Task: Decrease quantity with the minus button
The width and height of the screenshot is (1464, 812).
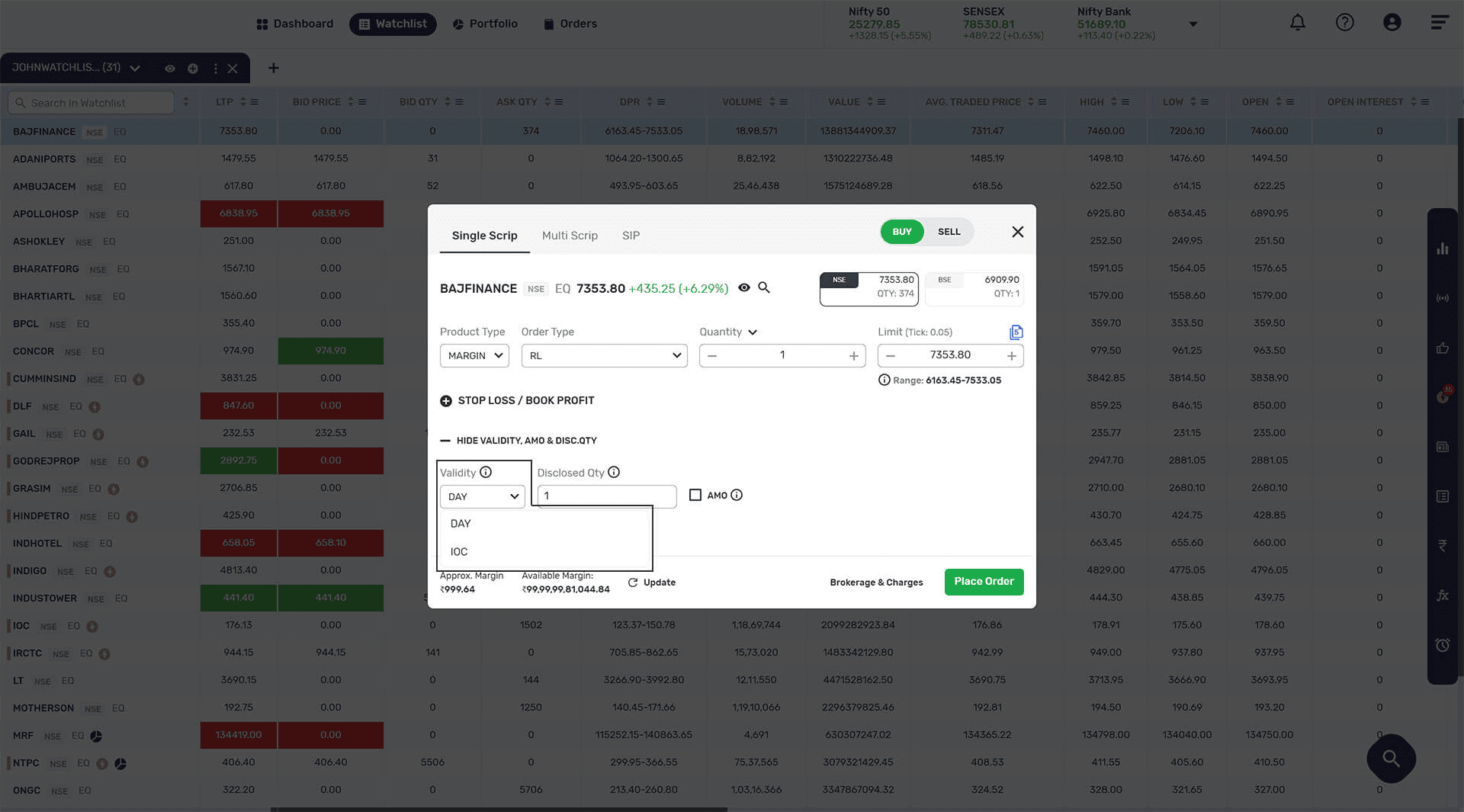Action: pos(712,356)
